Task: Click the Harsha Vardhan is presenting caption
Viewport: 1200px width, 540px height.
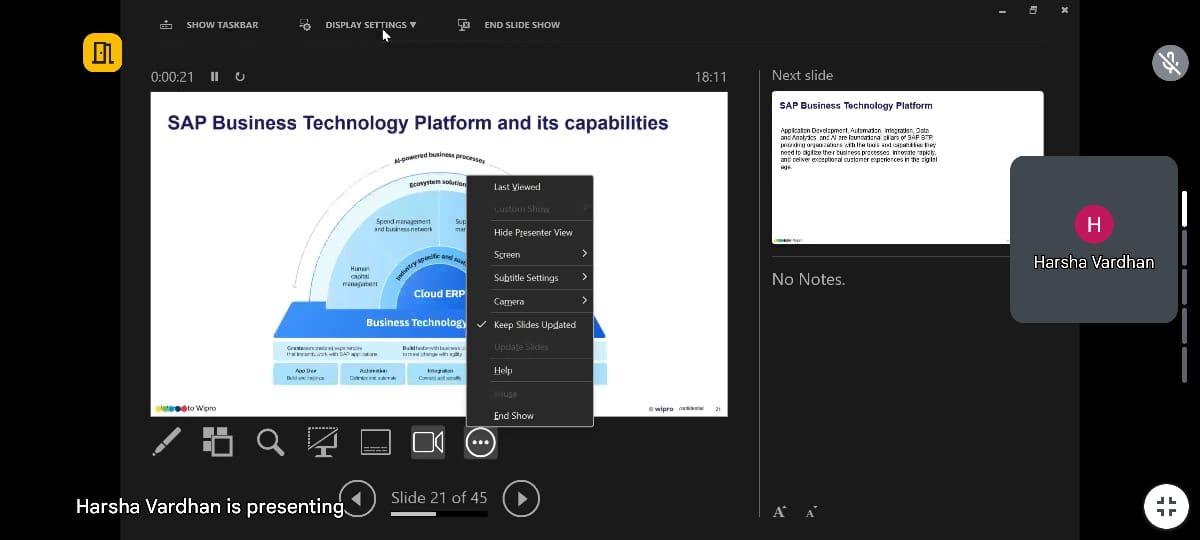Action: coord(210,507)
